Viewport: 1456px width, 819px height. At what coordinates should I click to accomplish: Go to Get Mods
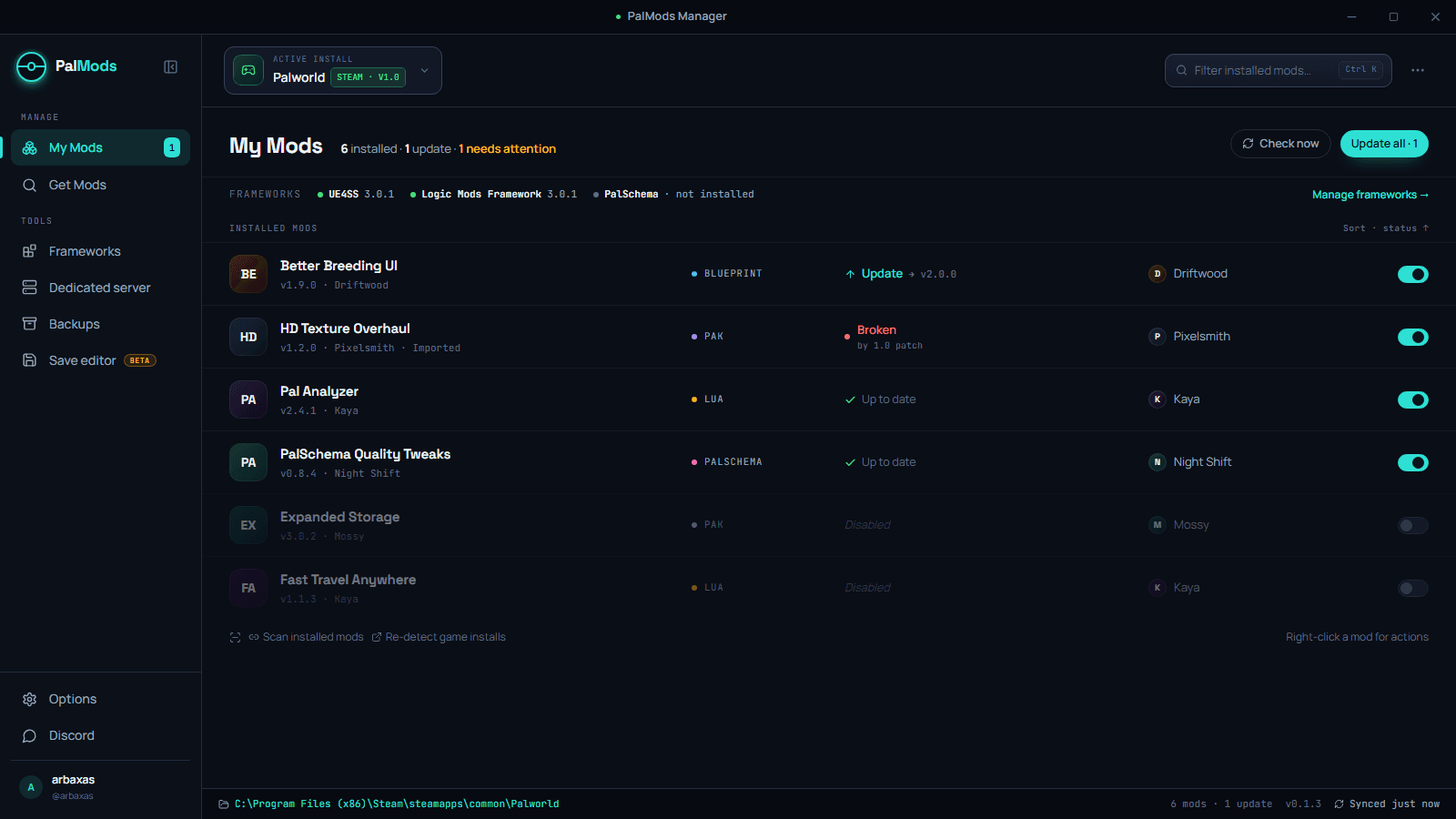[x=100, y=185]
